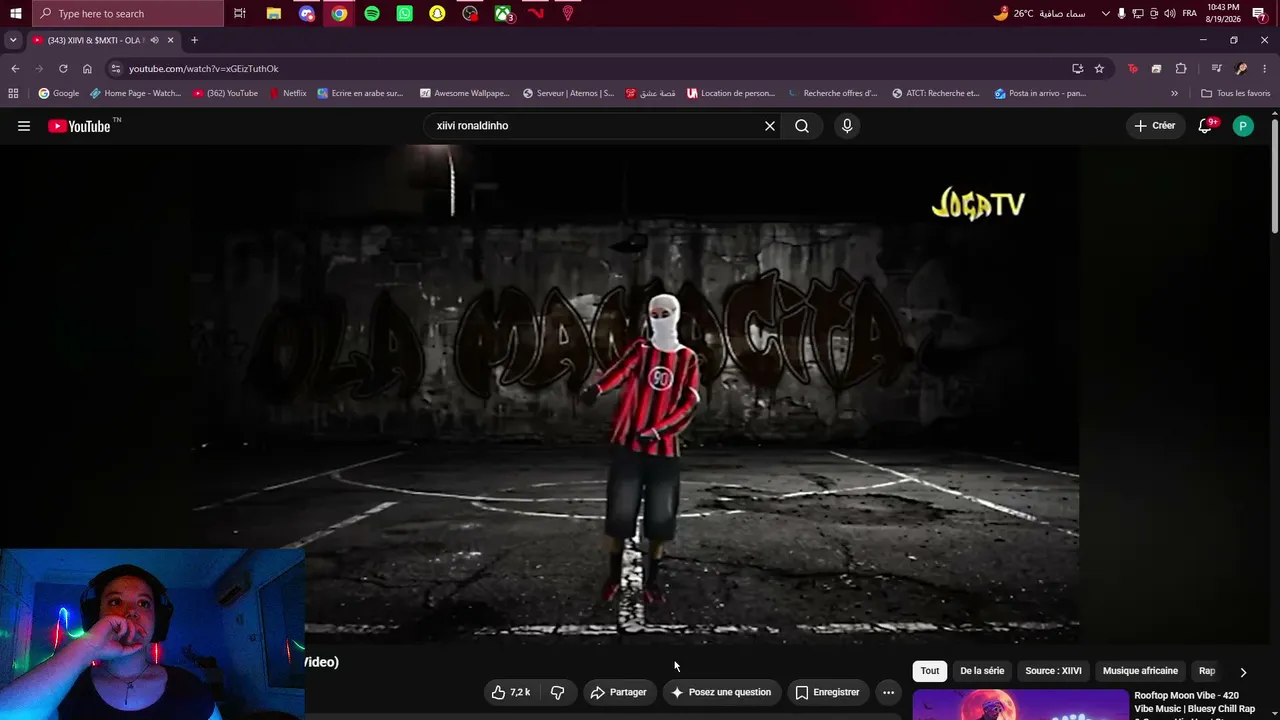Start voice search with the microphone
The image size is (1280, 720).
(x=847, y=126)
